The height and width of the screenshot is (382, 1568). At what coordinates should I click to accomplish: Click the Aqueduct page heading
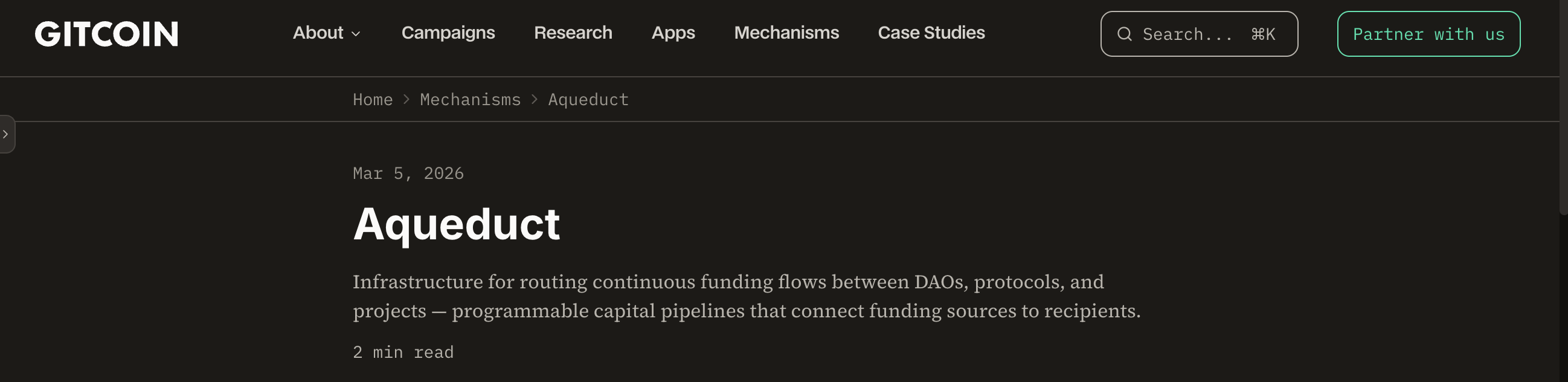(x=457, y=225)
